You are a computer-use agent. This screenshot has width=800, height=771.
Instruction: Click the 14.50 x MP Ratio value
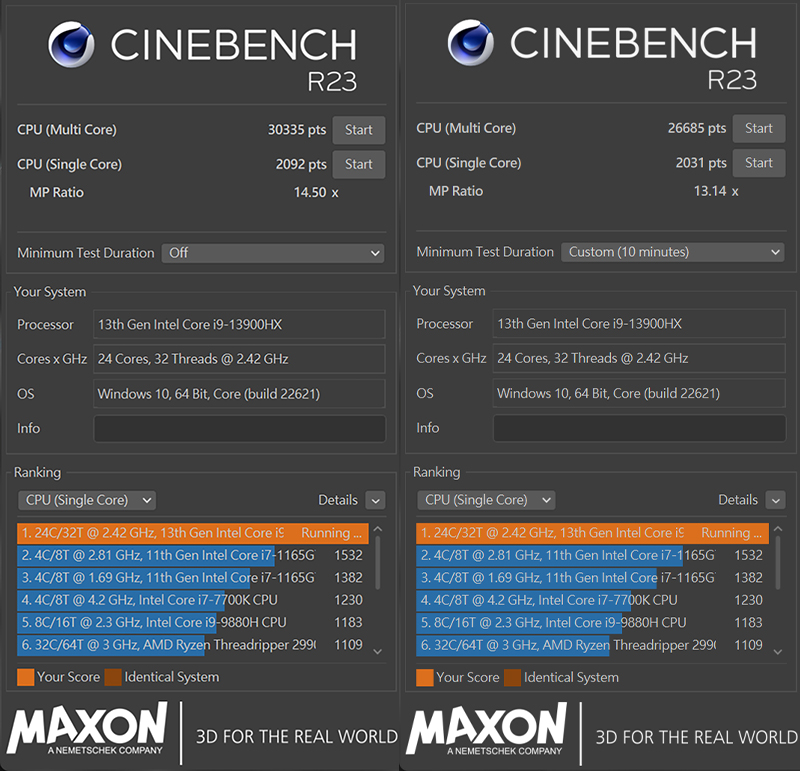316,192
